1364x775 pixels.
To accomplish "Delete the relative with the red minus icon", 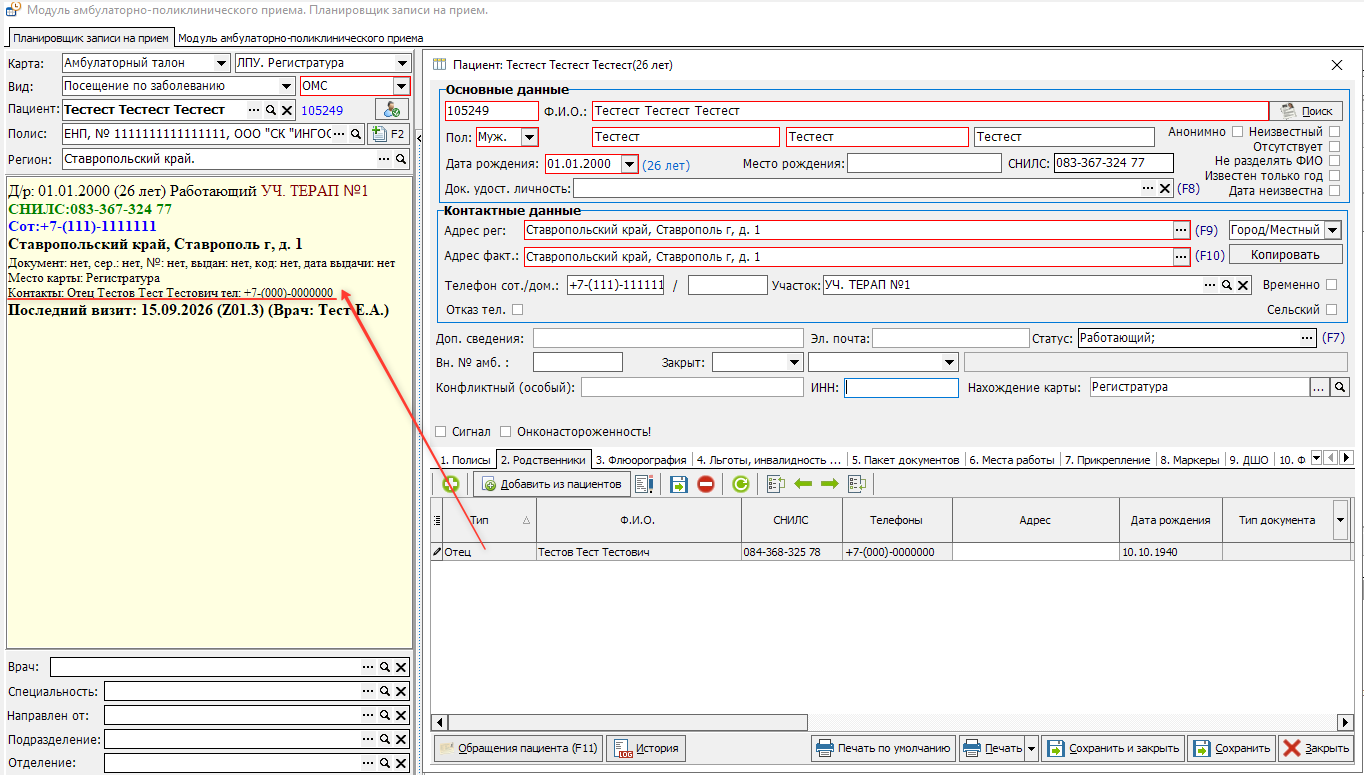I will point(706,484).
